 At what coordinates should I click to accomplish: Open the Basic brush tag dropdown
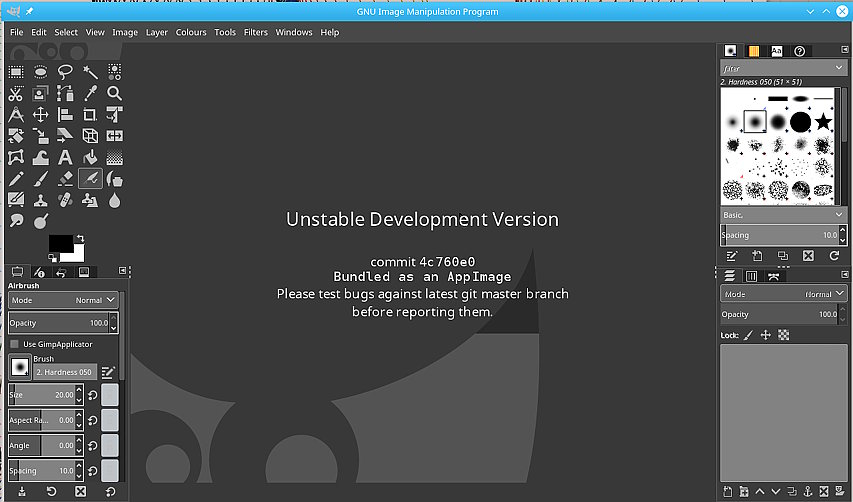tap(783, 215)
